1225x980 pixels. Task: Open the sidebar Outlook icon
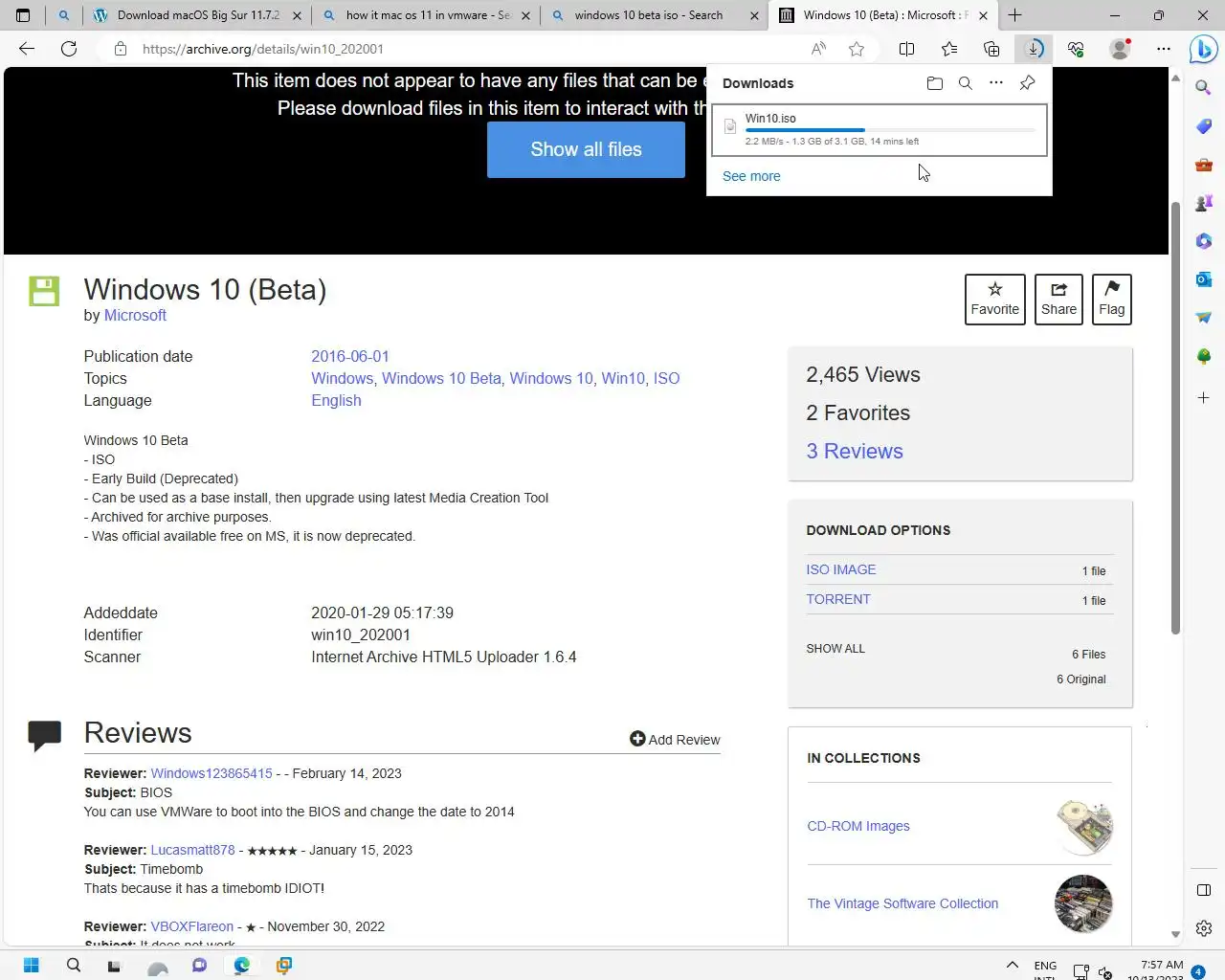pyautogui.click(x=1204, y=279)
